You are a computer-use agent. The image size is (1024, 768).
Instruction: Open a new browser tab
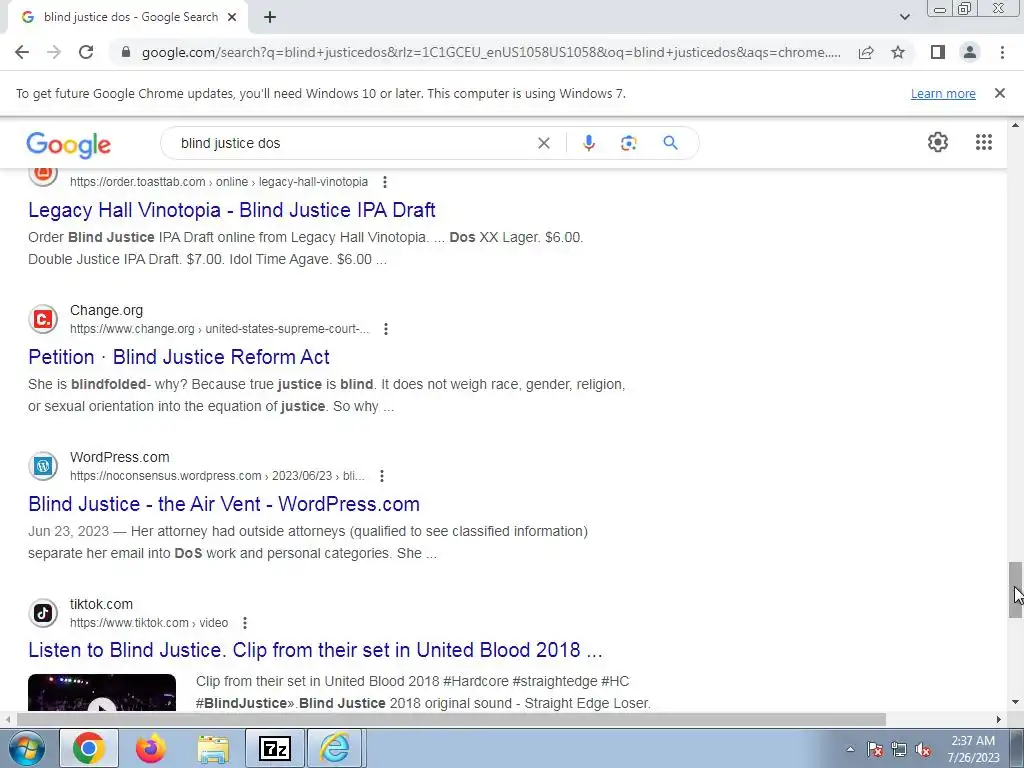click(270, 18)
